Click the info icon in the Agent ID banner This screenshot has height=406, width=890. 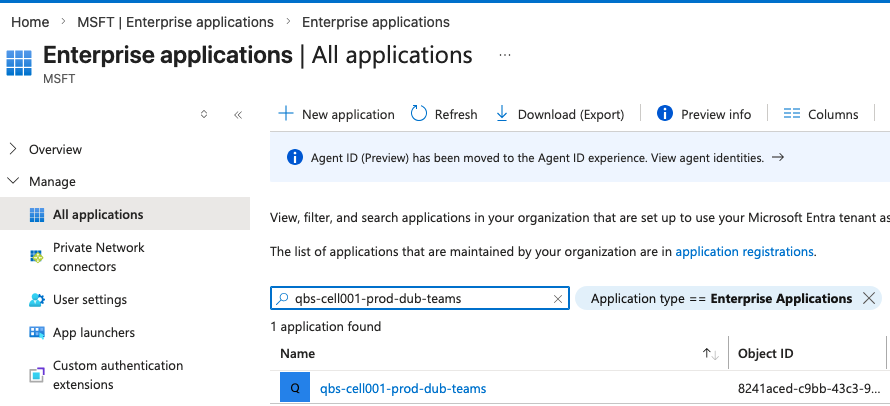295,157
